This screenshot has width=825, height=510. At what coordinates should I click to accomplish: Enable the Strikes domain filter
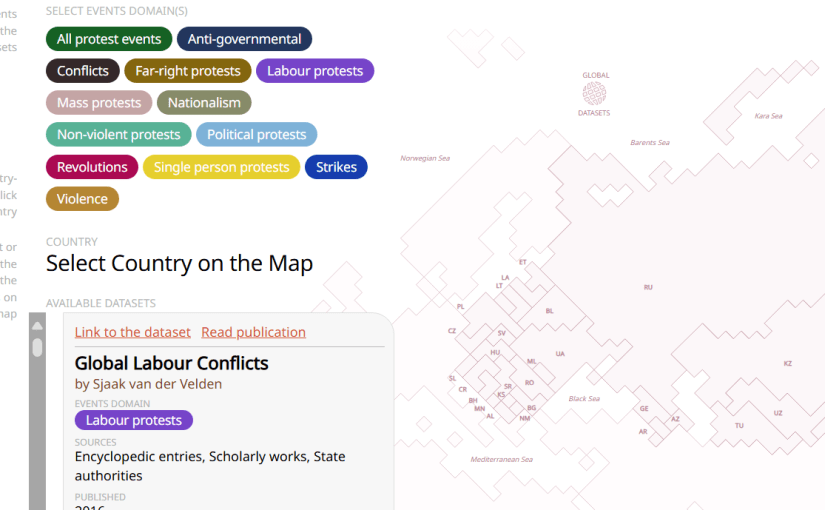[x=336, y=167]
